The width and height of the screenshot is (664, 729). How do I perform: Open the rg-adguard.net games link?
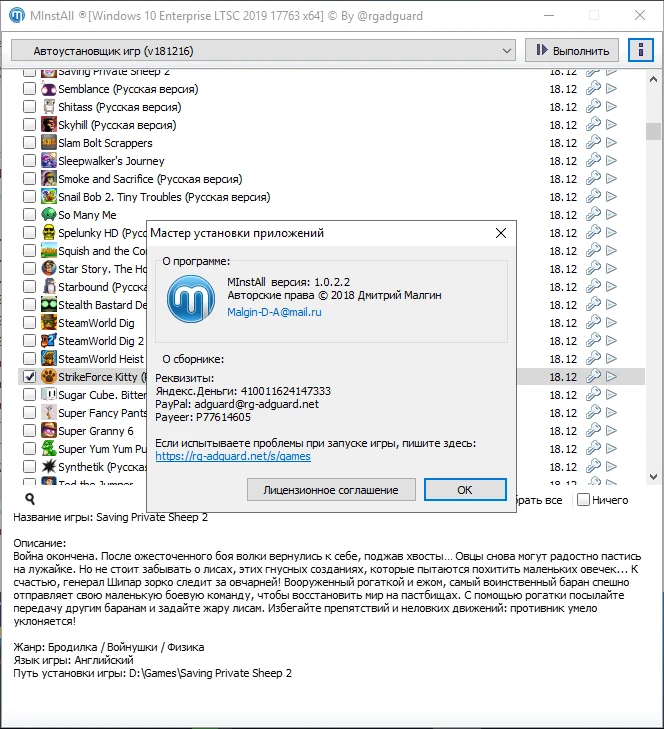pos(232,456)
